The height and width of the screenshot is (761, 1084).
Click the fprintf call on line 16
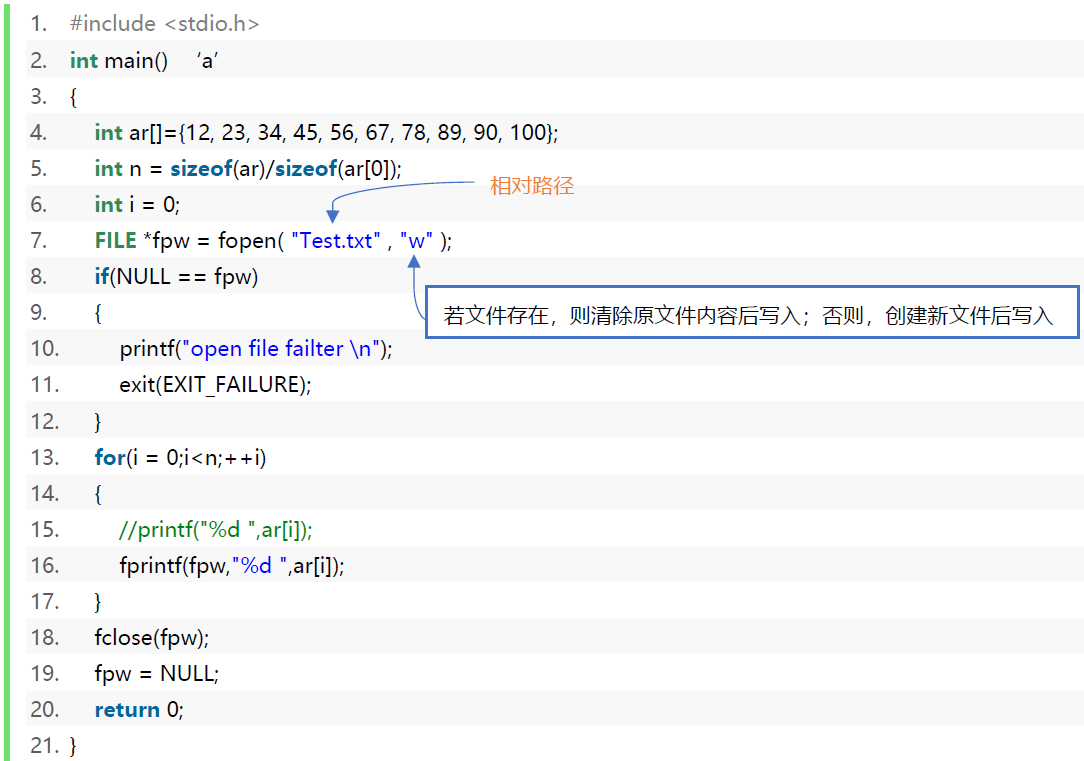231,566
